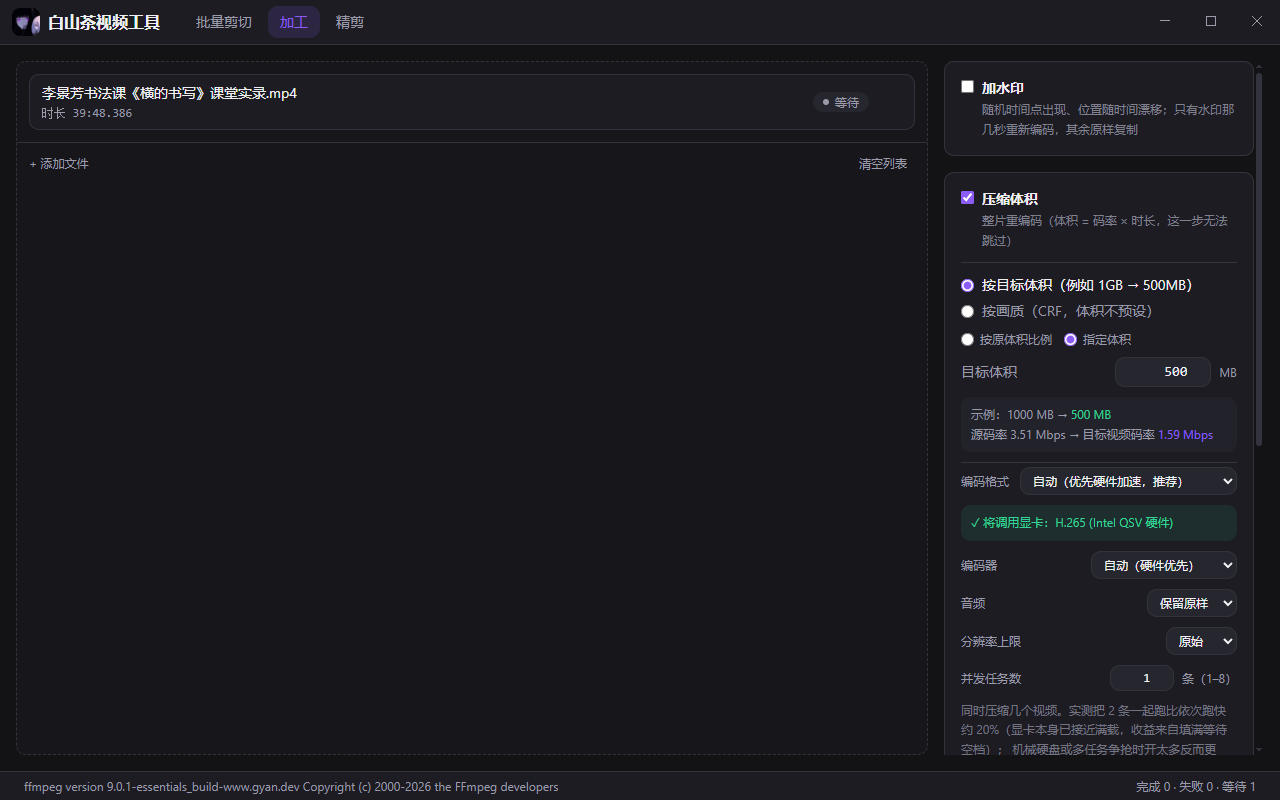
Task: Click the 白山茶视频工具 app logo icon
Action: pos(26,22)
